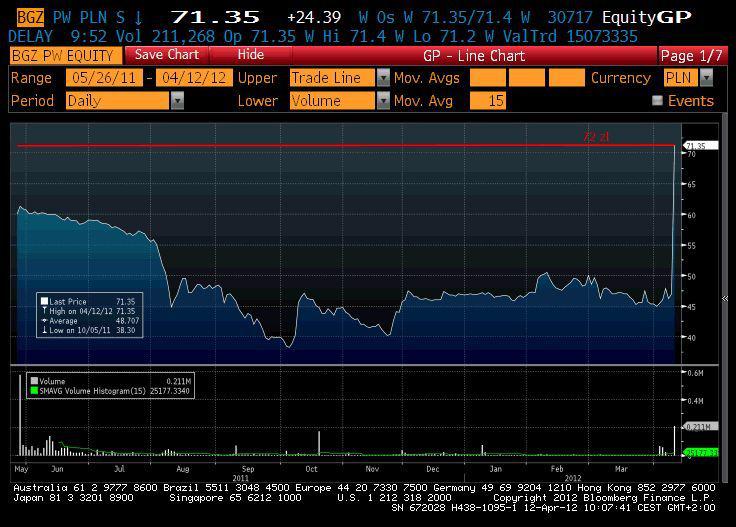Screen dimensions: 736x527
Task: Enable the Events checkbox
Action: (657, 101)
